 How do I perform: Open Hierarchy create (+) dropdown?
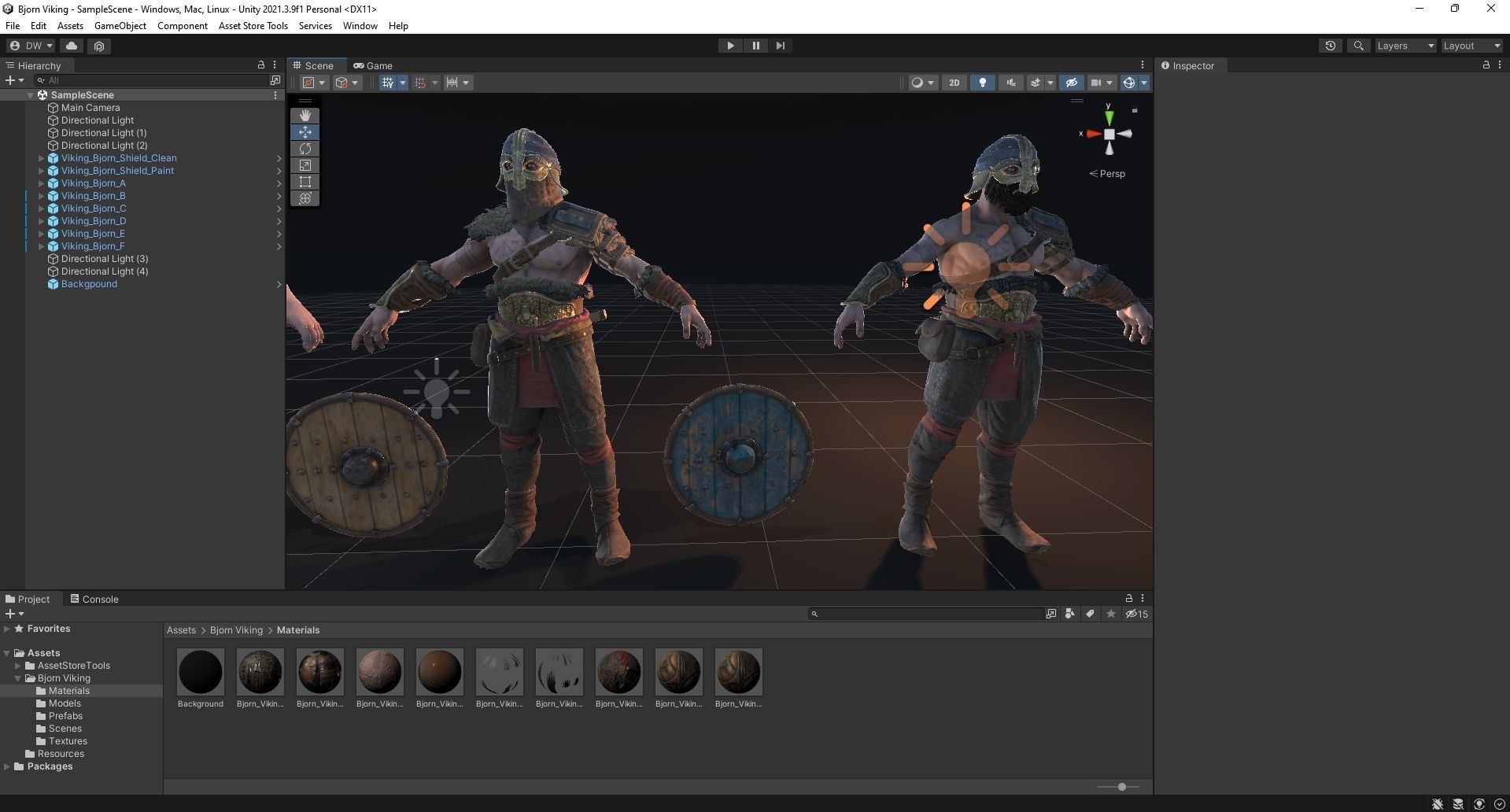coord(14,80)
